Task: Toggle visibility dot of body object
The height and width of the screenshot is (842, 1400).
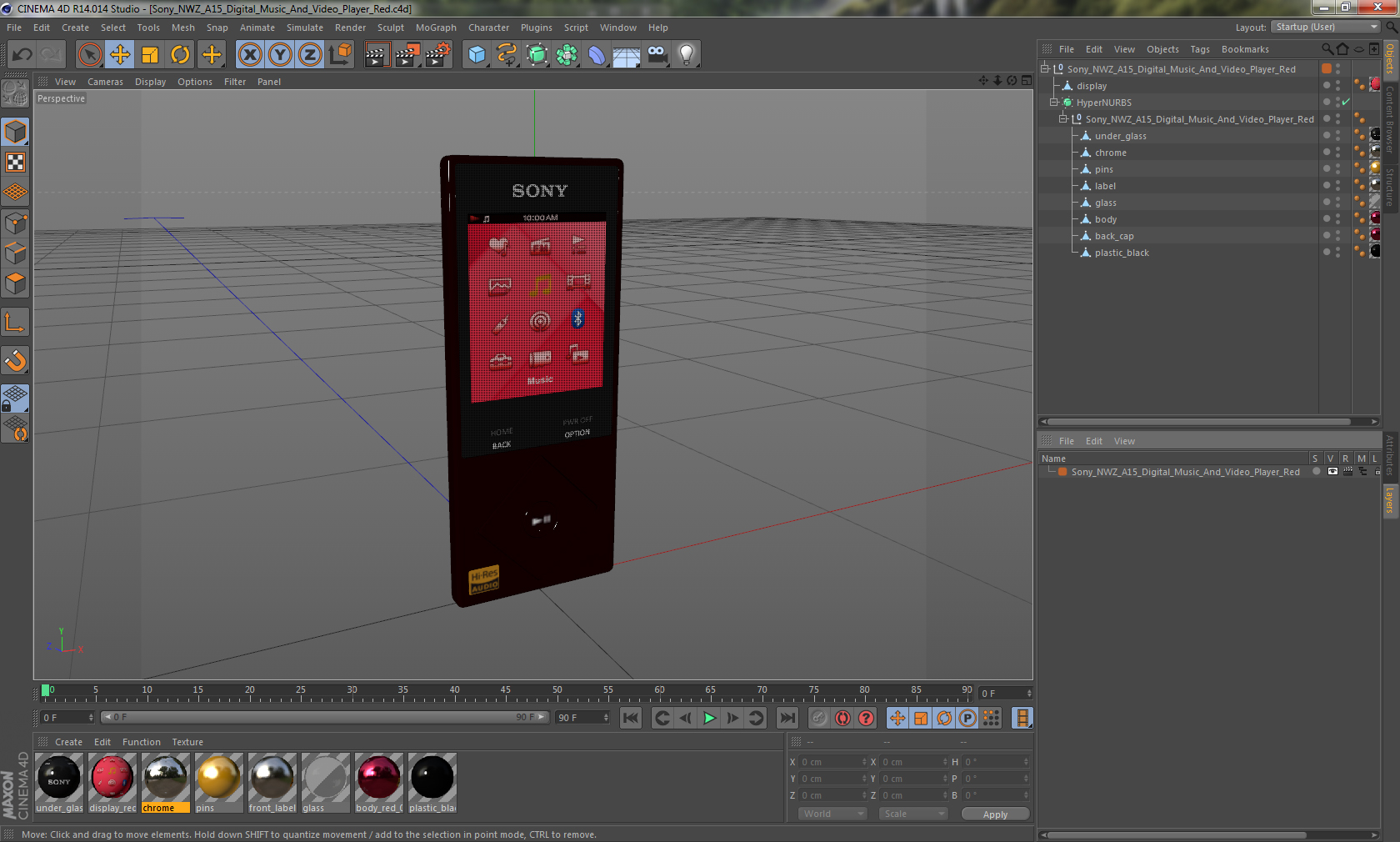Action: pyautogui.click(x=1327, y=217)
